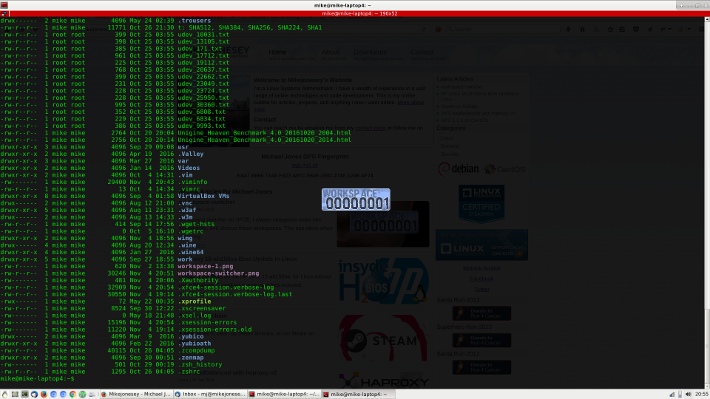710x399 pixels.
Task: Open the Xfce applications menu mouse icon
Action: point(5,394)
